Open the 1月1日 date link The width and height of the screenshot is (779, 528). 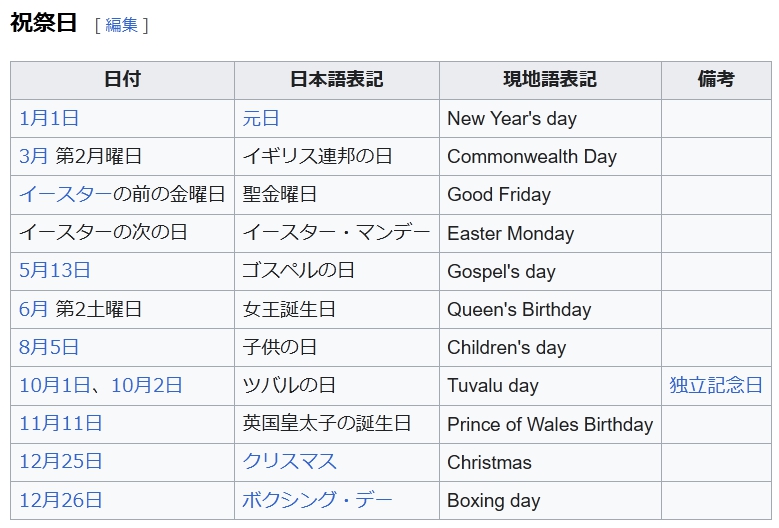pyautogui.click(x=49, y=118)
